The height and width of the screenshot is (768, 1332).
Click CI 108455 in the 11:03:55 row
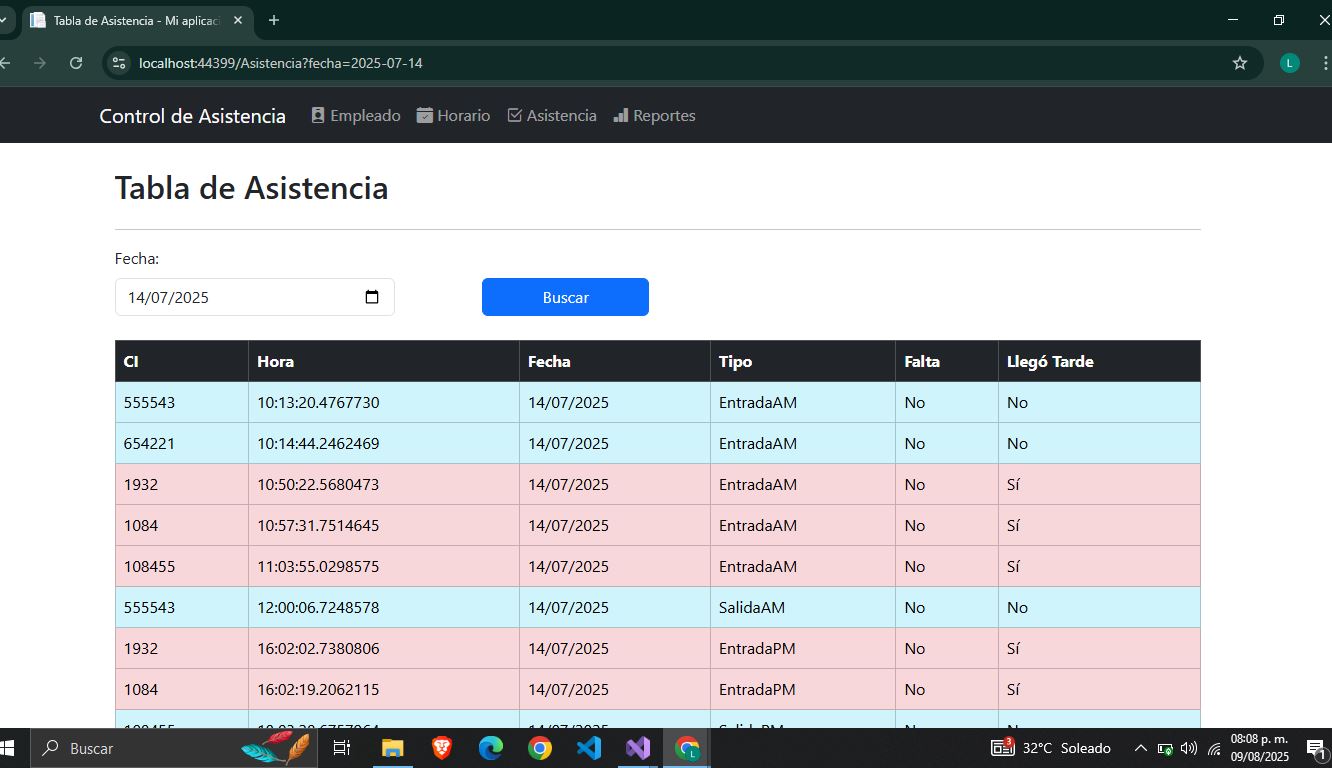click(x=150, y=566)
